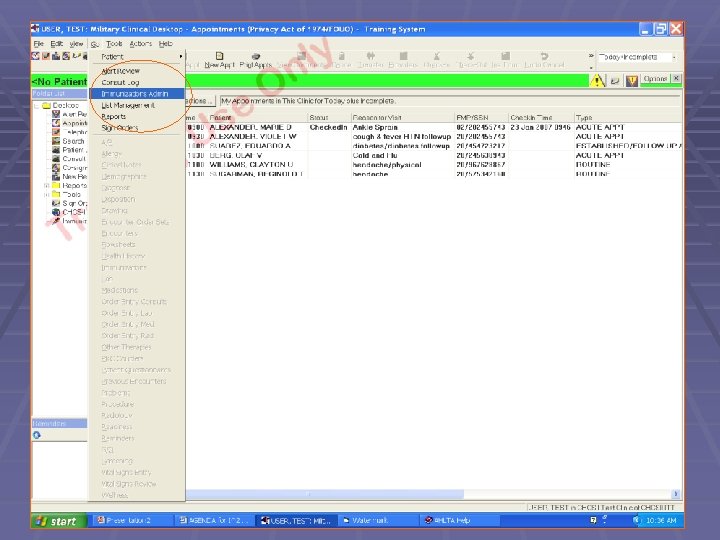Open the File menu
Viewport: 720px width, 540px height.
click(39, 44)
